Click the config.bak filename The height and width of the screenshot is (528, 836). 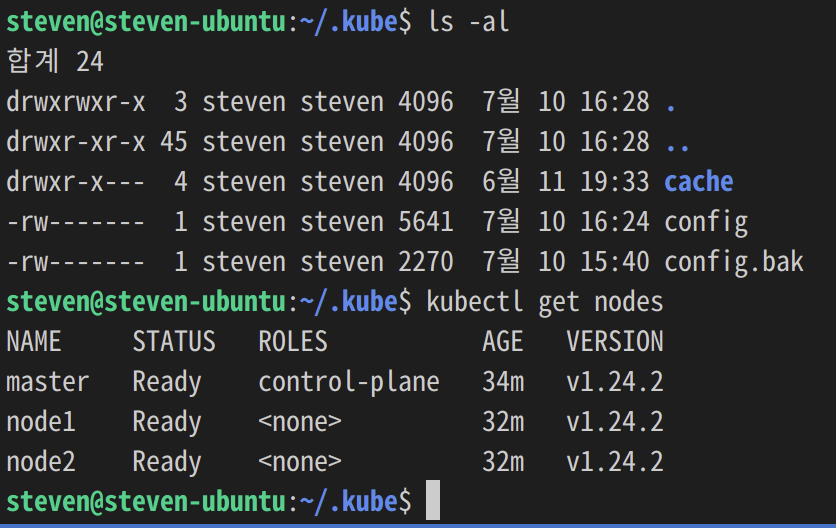(734, 262)
